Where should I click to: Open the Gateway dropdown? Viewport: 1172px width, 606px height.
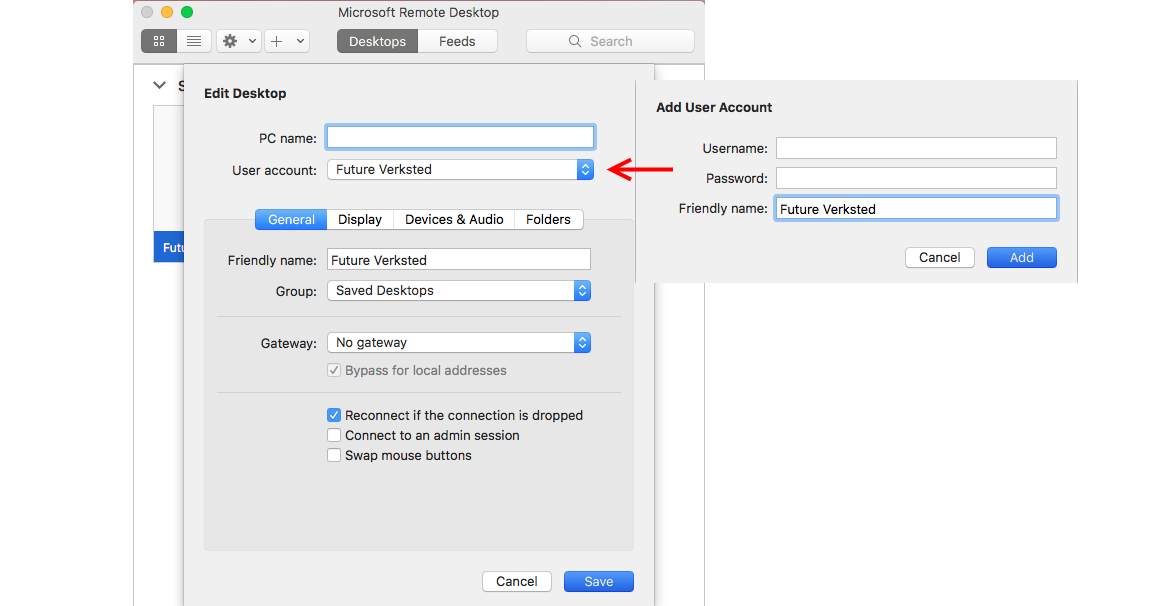tap(459, 342)
